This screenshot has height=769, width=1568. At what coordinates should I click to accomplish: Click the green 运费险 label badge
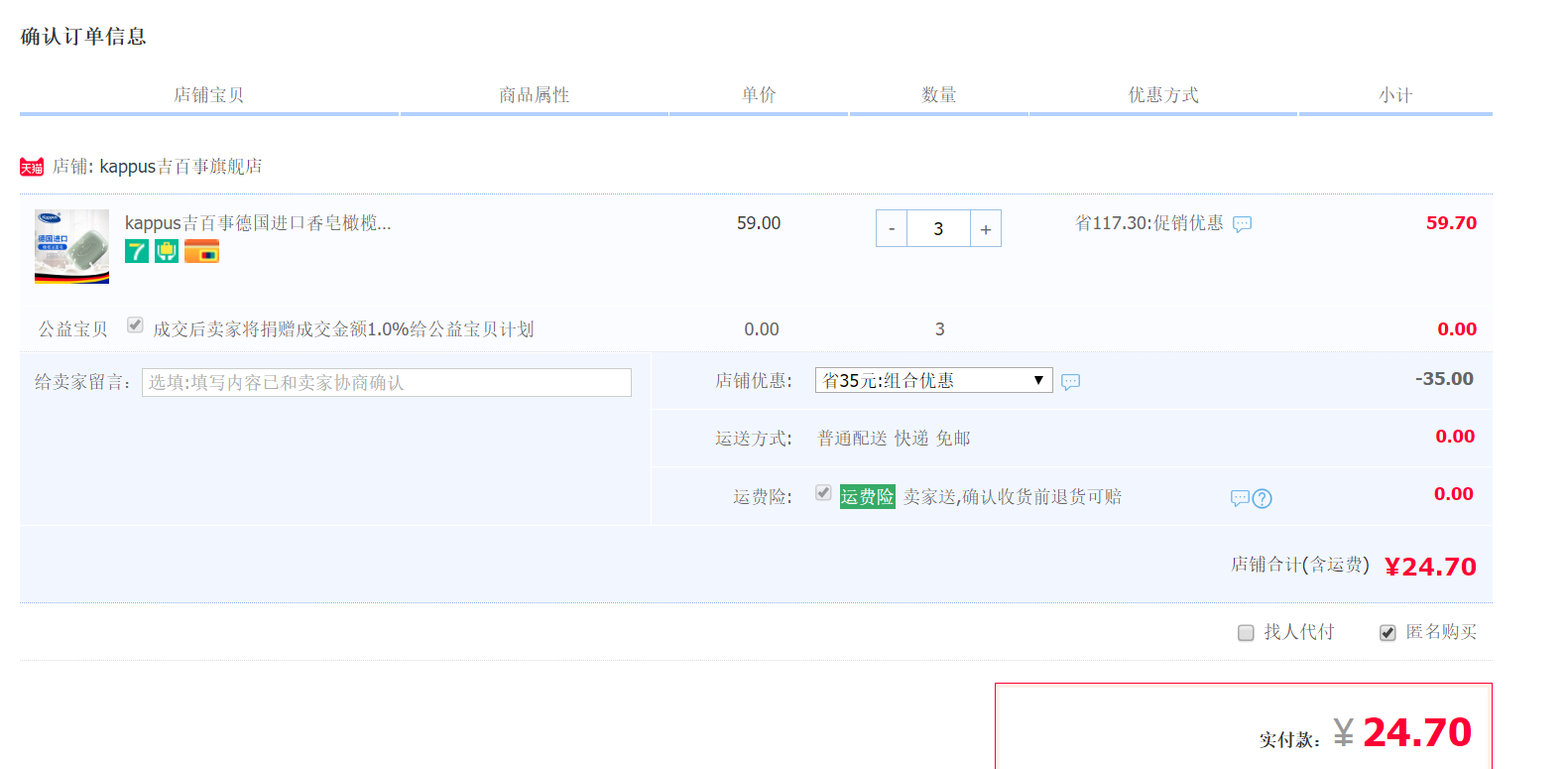tap(868, 496)
